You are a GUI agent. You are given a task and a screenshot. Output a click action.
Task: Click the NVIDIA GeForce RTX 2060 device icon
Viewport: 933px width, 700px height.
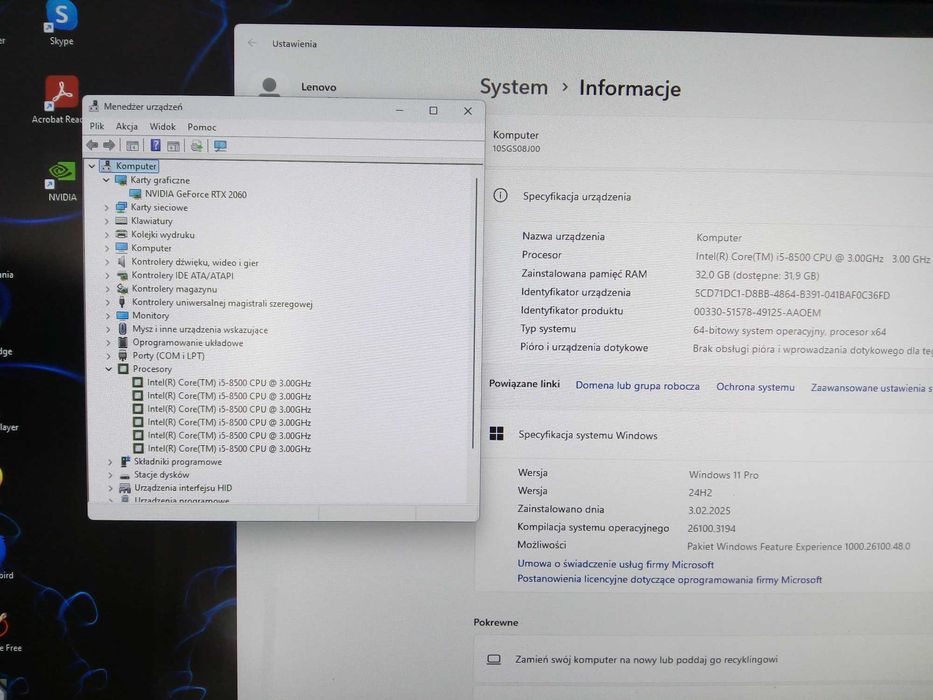point(135,193)
